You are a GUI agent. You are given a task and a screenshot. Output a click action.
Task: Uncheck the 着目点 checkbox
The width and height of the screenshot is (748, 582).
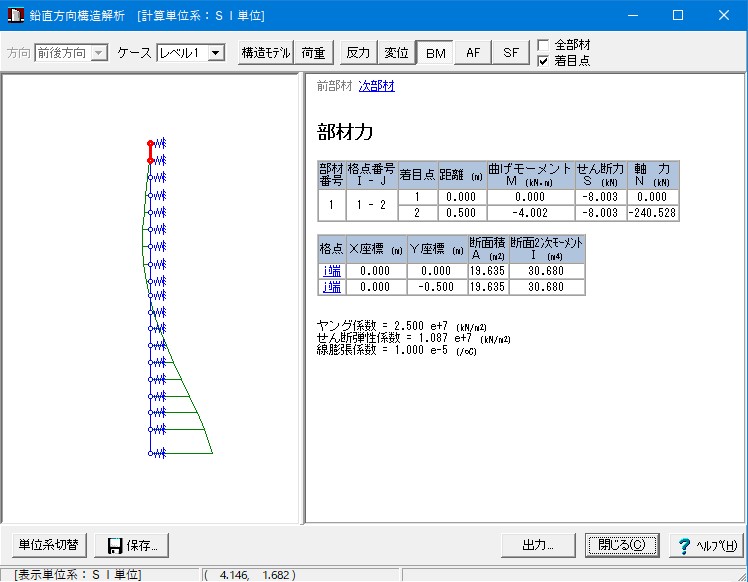coord(543,61)
